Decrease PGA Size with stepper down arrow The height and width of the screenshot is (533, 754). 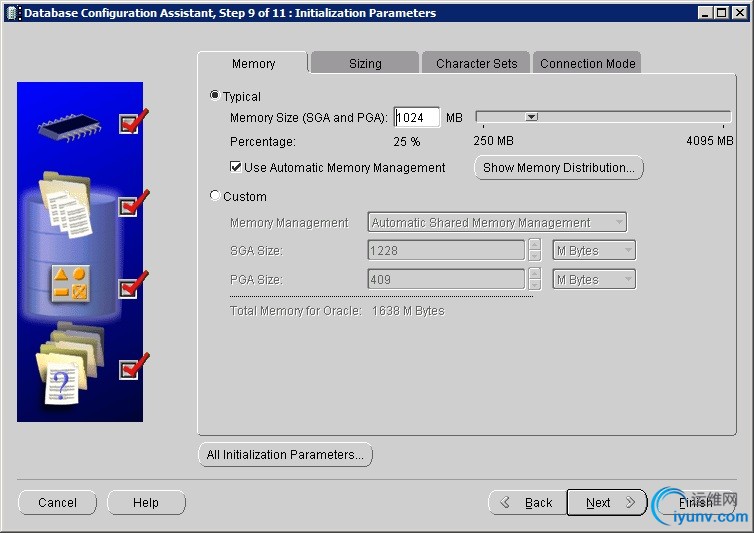(534, 284)
